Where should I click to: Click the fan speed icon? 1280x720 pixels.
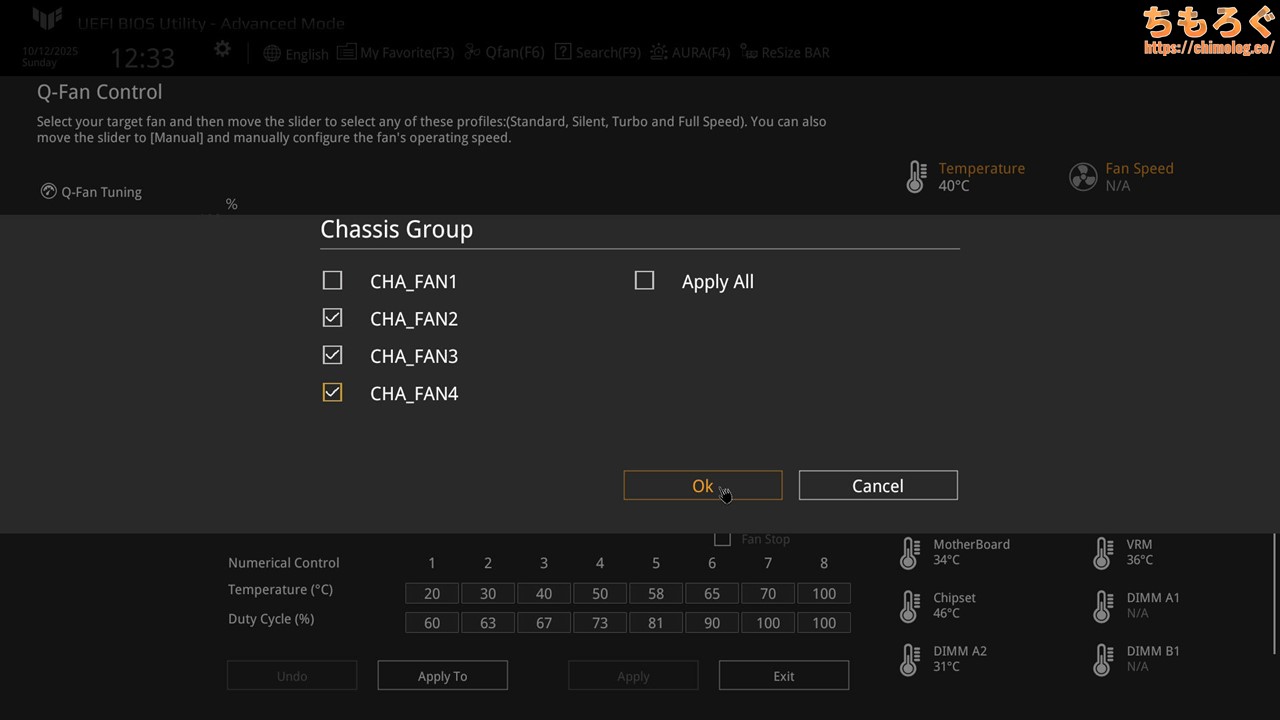click(x=1083, y=177)
